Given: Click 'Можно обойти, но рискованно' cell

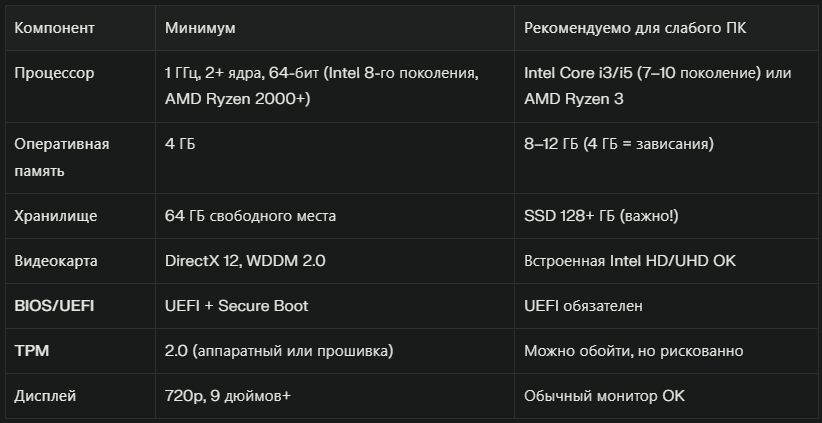Looking at the screenshot, I should (x=633, y=351).
